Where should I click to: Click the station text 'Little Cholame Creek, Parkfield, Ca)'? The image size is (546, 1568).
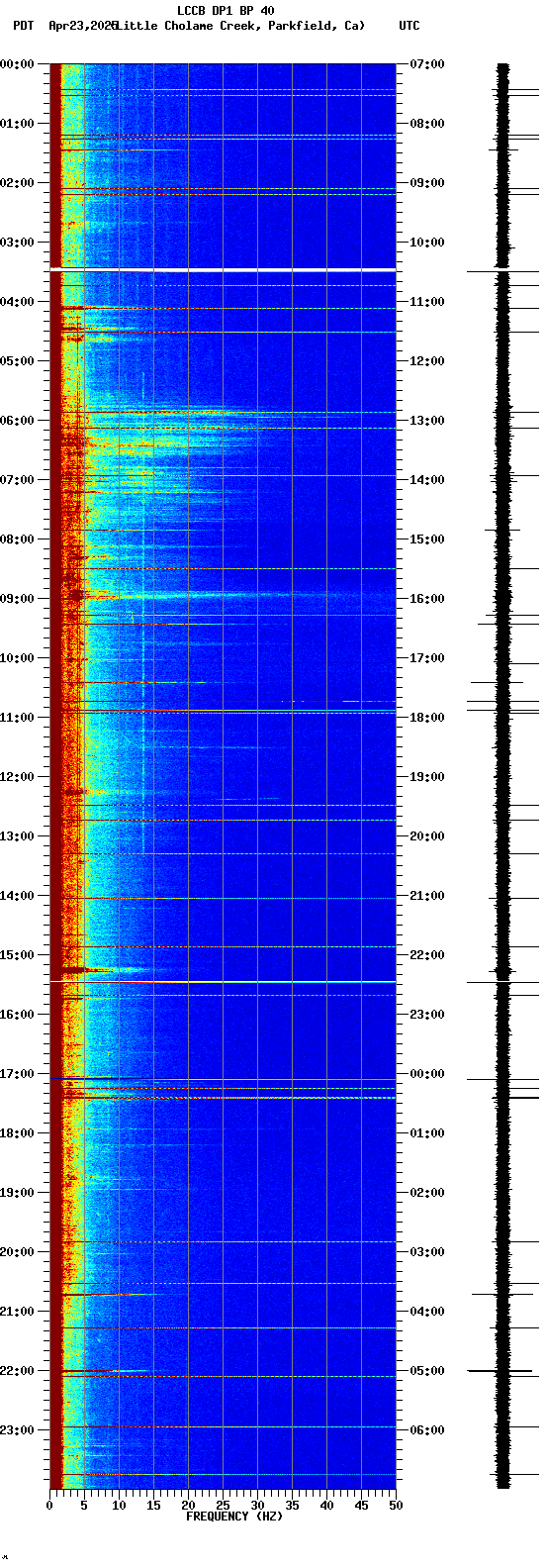240,26
